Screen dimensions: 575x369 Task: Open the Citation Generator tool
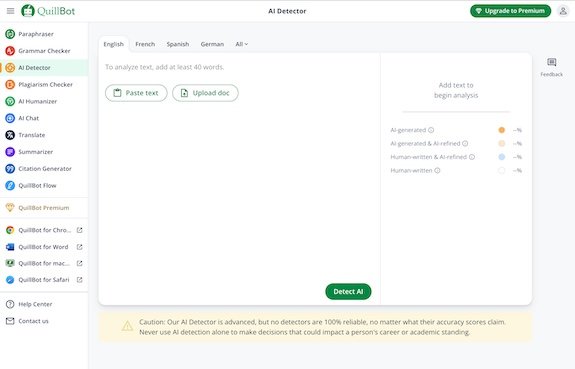pyautogui.click(x=44, y=169)
